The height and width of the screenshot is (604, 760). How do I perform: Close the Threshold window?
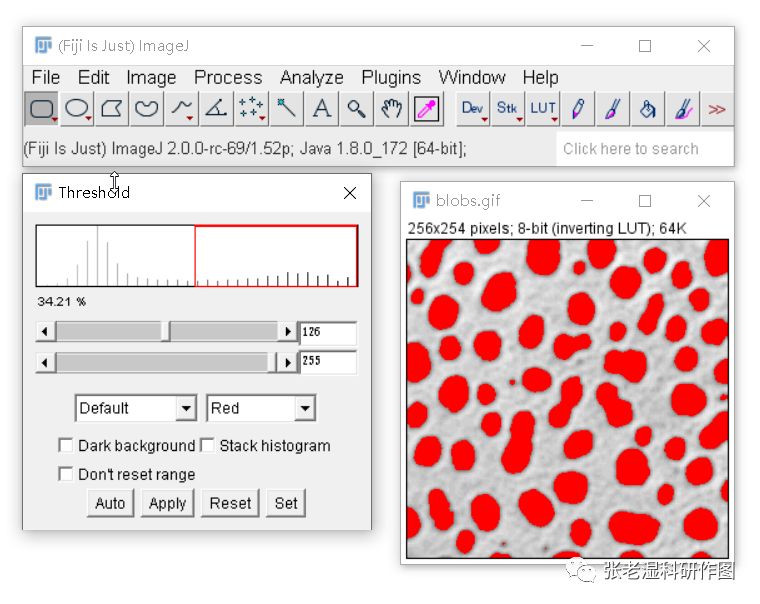[x=350, y=193]
